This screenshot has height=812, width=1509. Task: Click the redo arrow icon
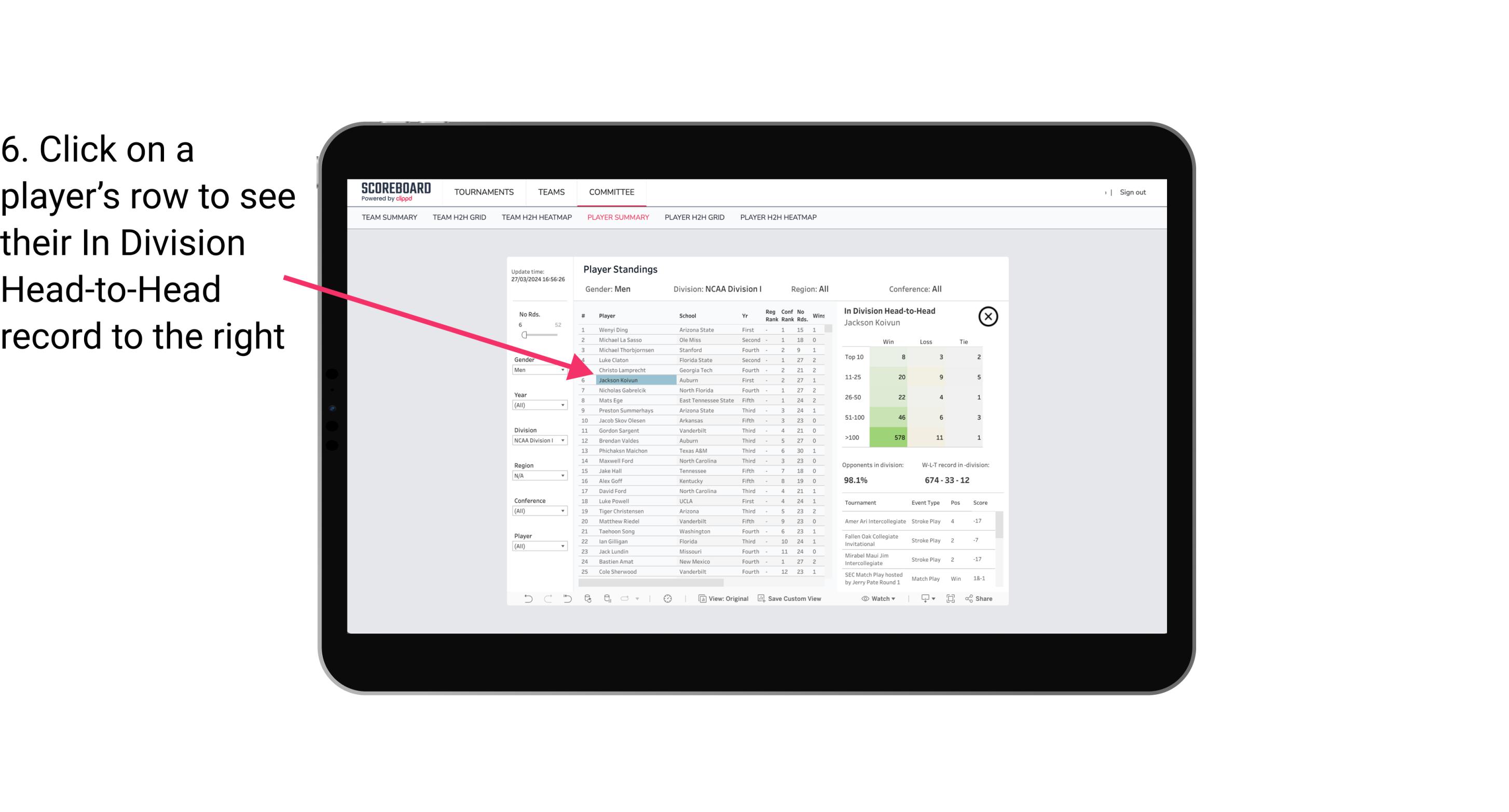pyautogui.click(x=549, y=600)
